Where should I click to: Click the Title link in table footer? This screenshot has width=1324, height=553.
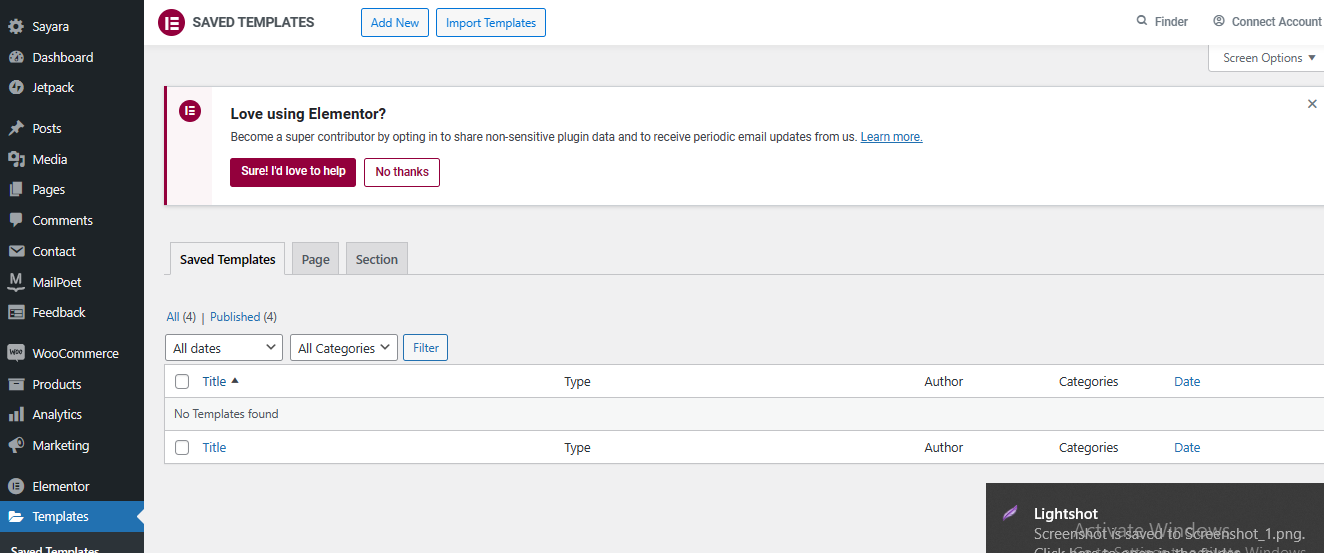click(214, 447)
